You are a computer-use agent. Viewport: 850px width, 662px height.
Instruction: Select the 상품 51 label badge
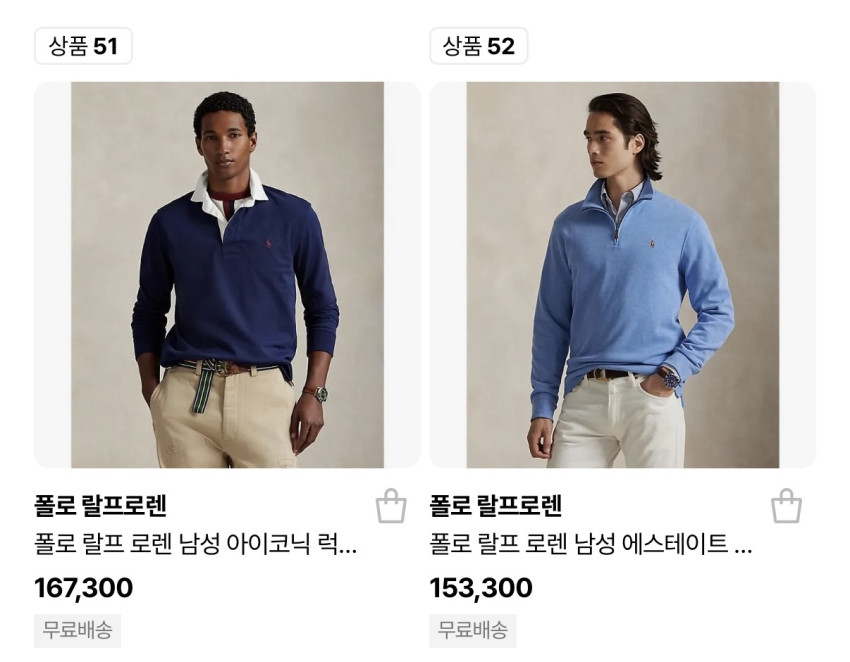[x=83, y=46]
